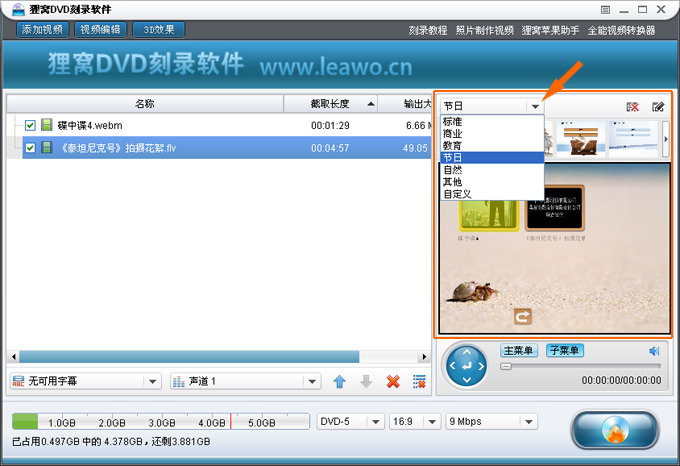Viewport: 680px width, 466px height.
Task: Choose highlighted 节日 in category list
Action: click(x=492, y=158)
